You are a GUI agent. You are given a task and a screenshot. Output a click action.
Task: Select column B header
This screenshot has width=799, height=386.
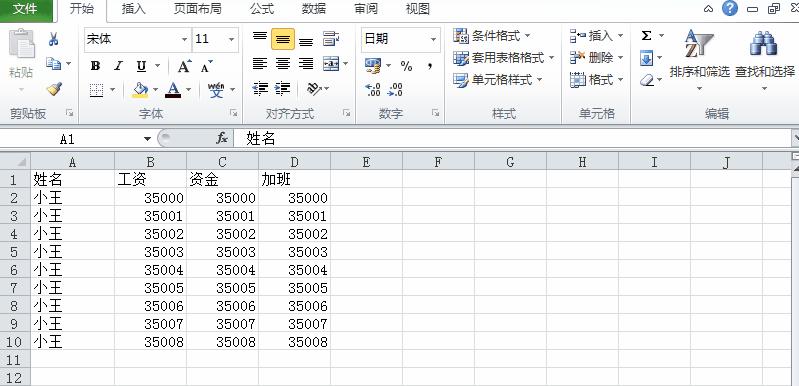(x=150, y=162)
